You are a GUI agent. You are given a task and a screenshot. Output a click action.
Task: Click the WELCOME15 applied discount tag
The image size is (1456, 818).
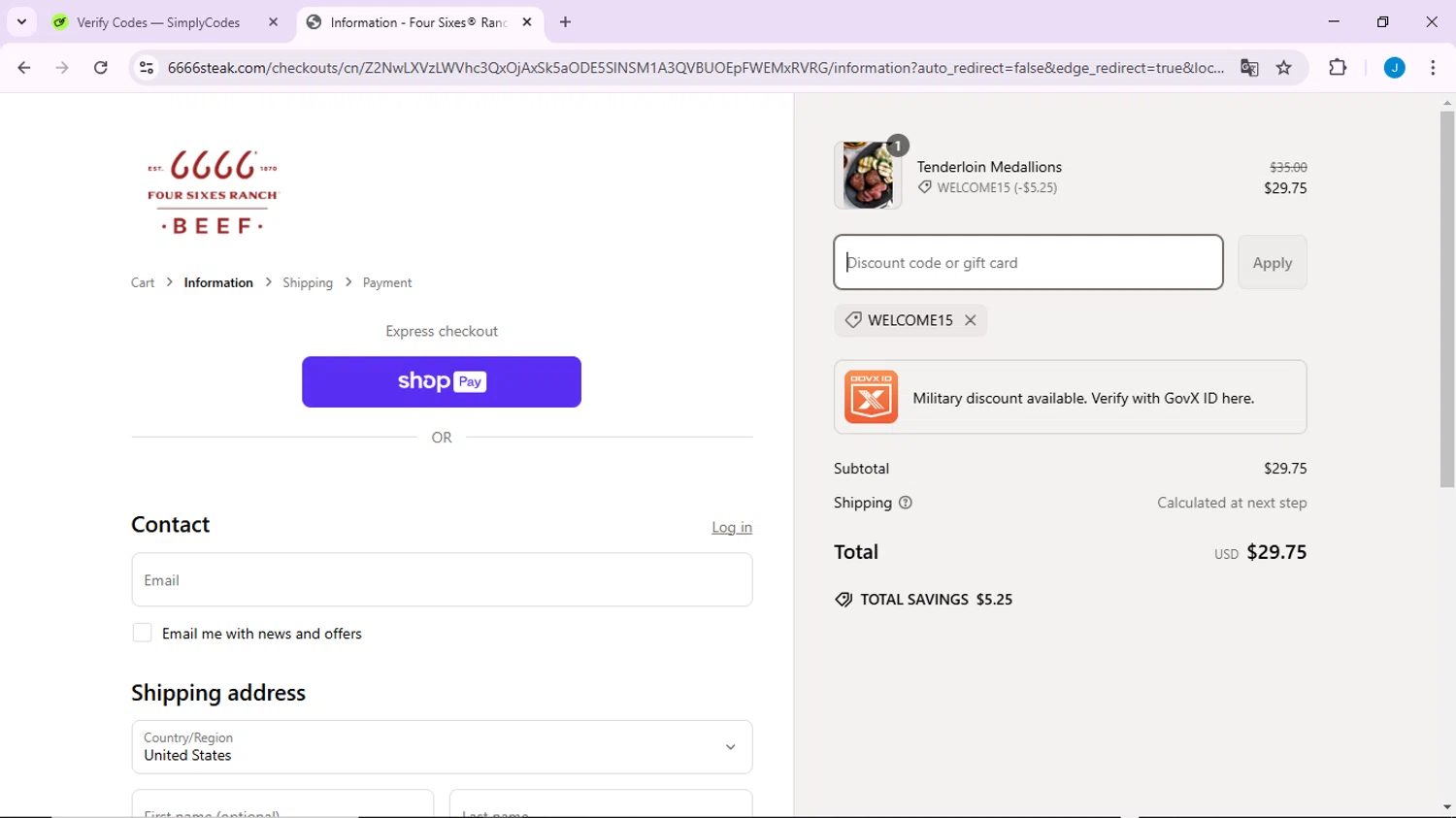click(x=910, y=320)
